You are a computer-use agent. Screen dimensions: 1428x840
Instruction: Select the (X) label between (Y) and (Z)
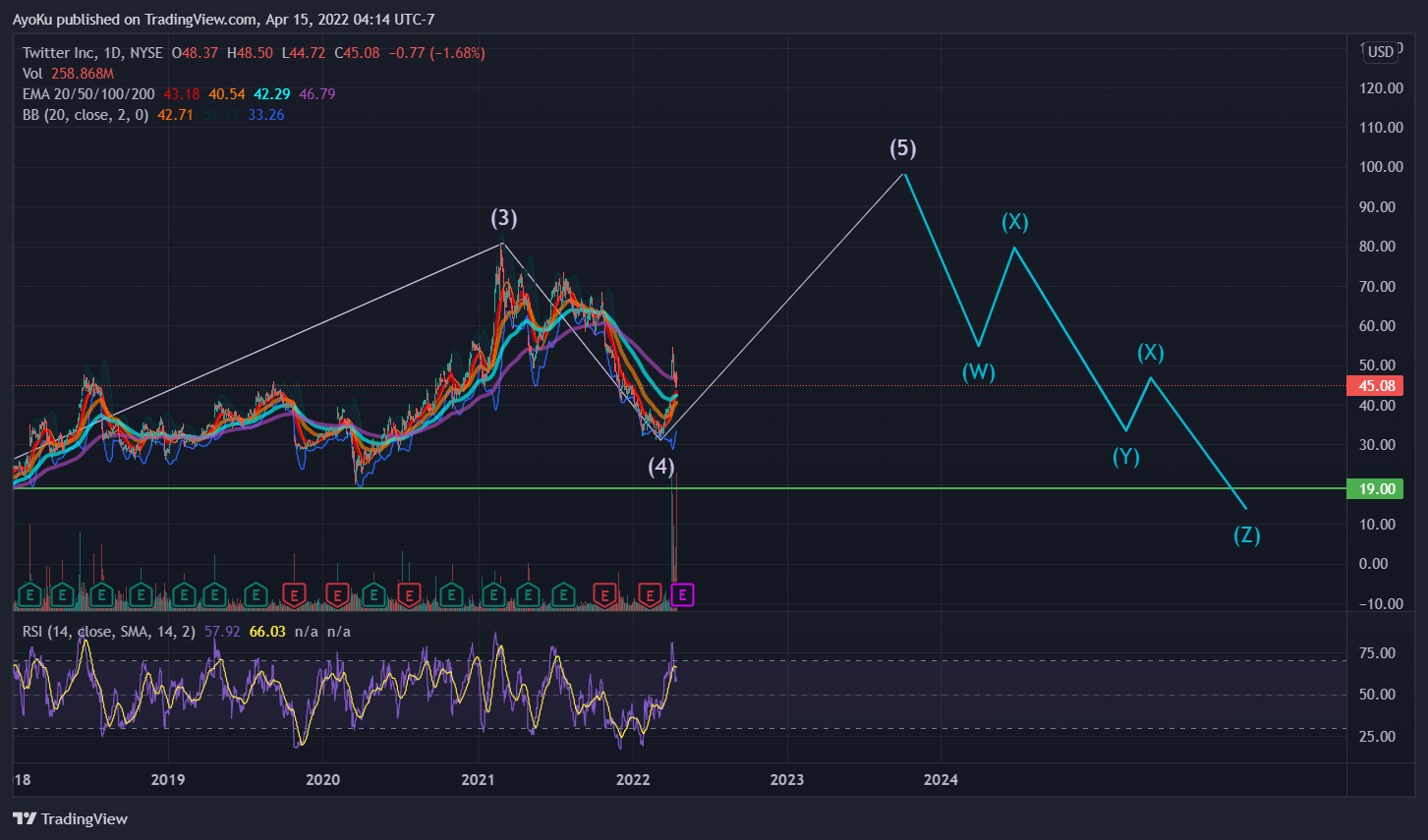(1151, 353)
